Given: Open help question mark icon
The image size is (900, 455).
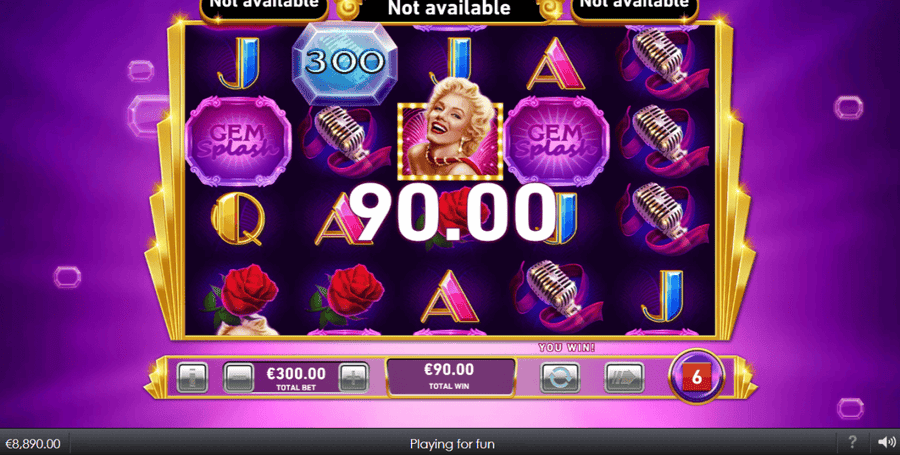Looking at the screenshot, I should (852, 442).
